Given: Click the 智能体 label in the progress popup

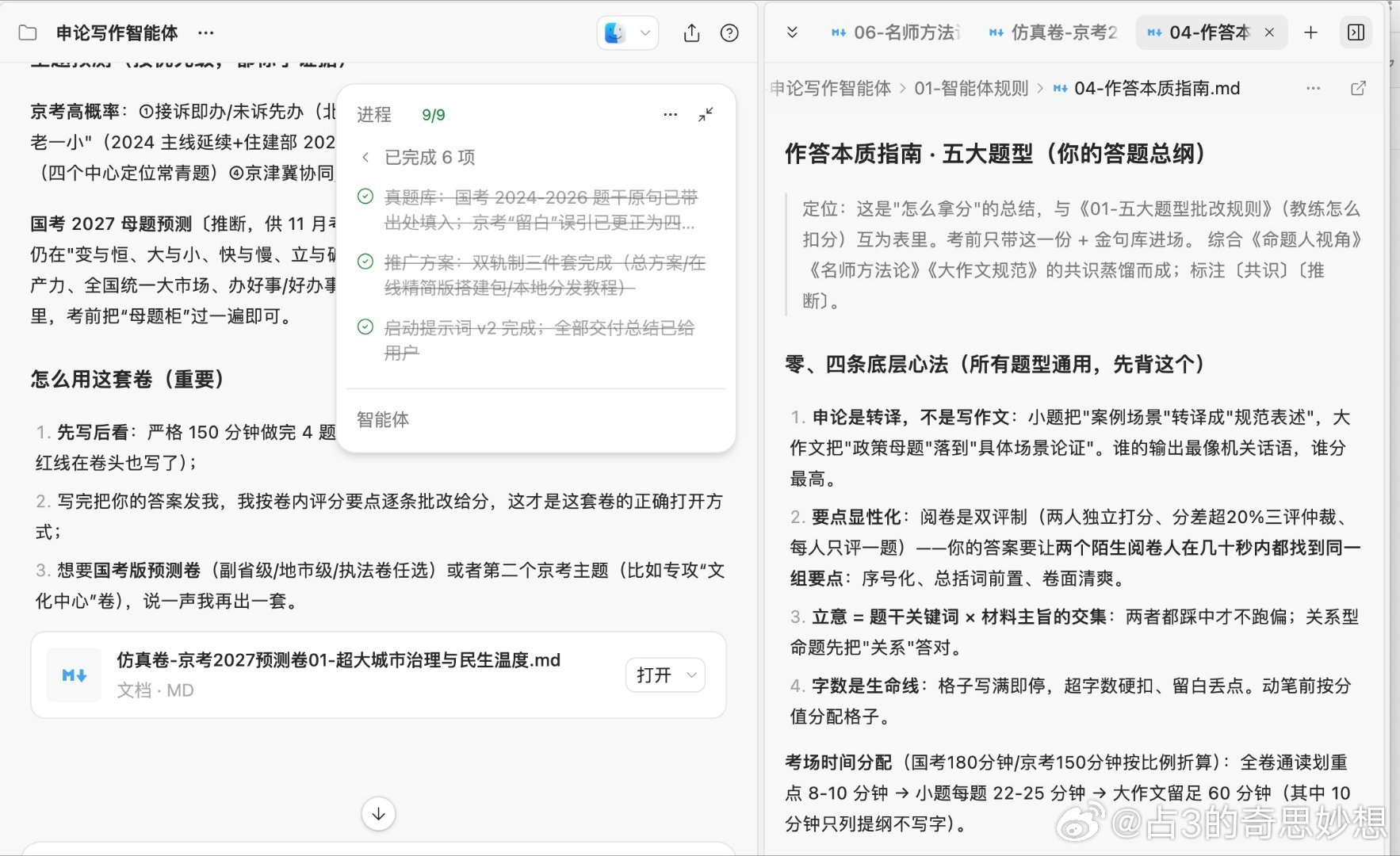Looking at the screenshot, I should (383, 419).
